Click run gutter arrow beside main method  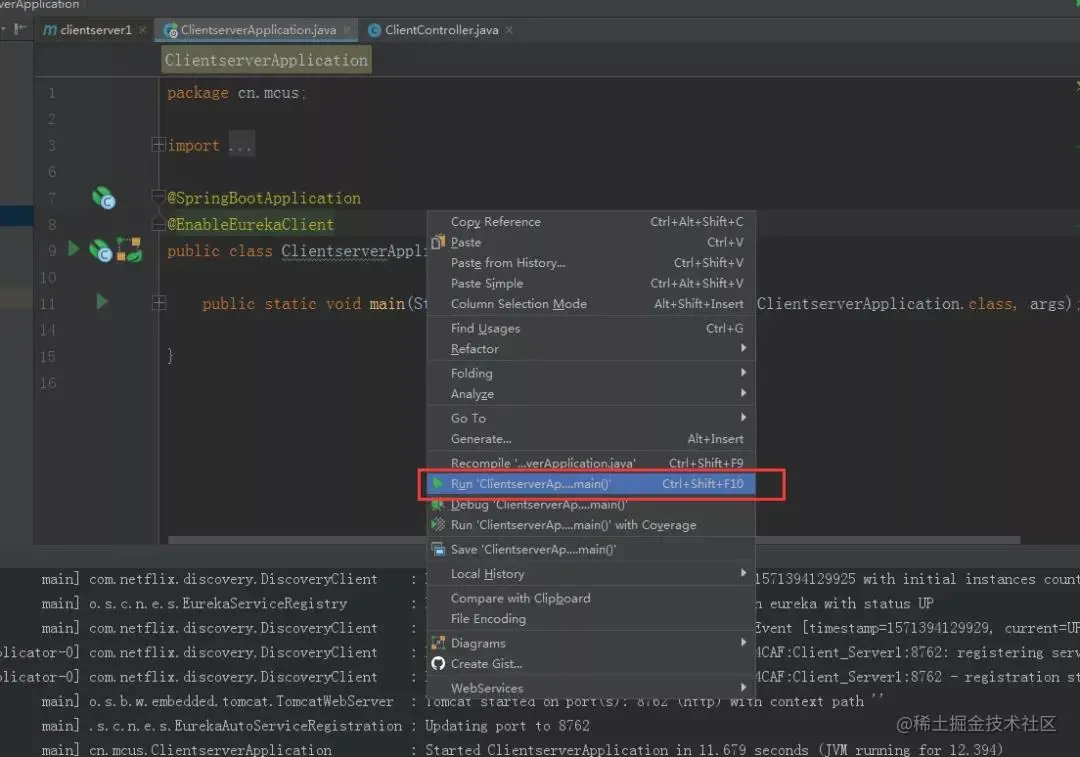point(102,302)
